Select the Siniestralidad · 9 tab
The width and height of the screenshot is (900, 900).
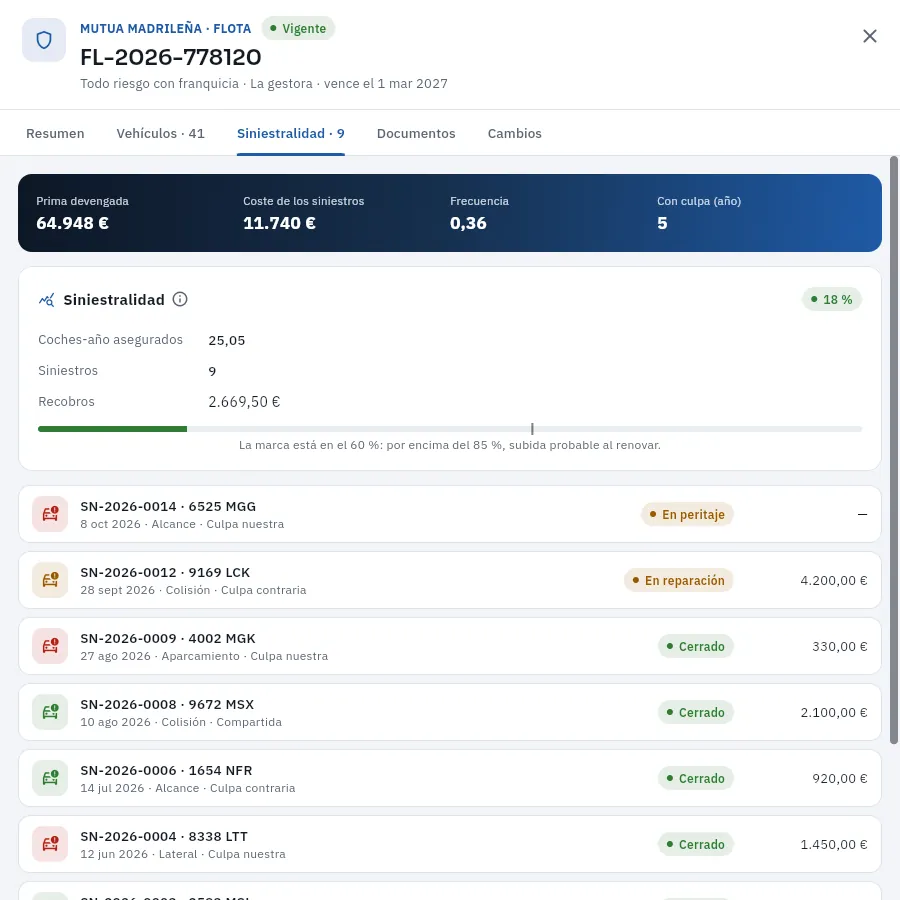290,133
